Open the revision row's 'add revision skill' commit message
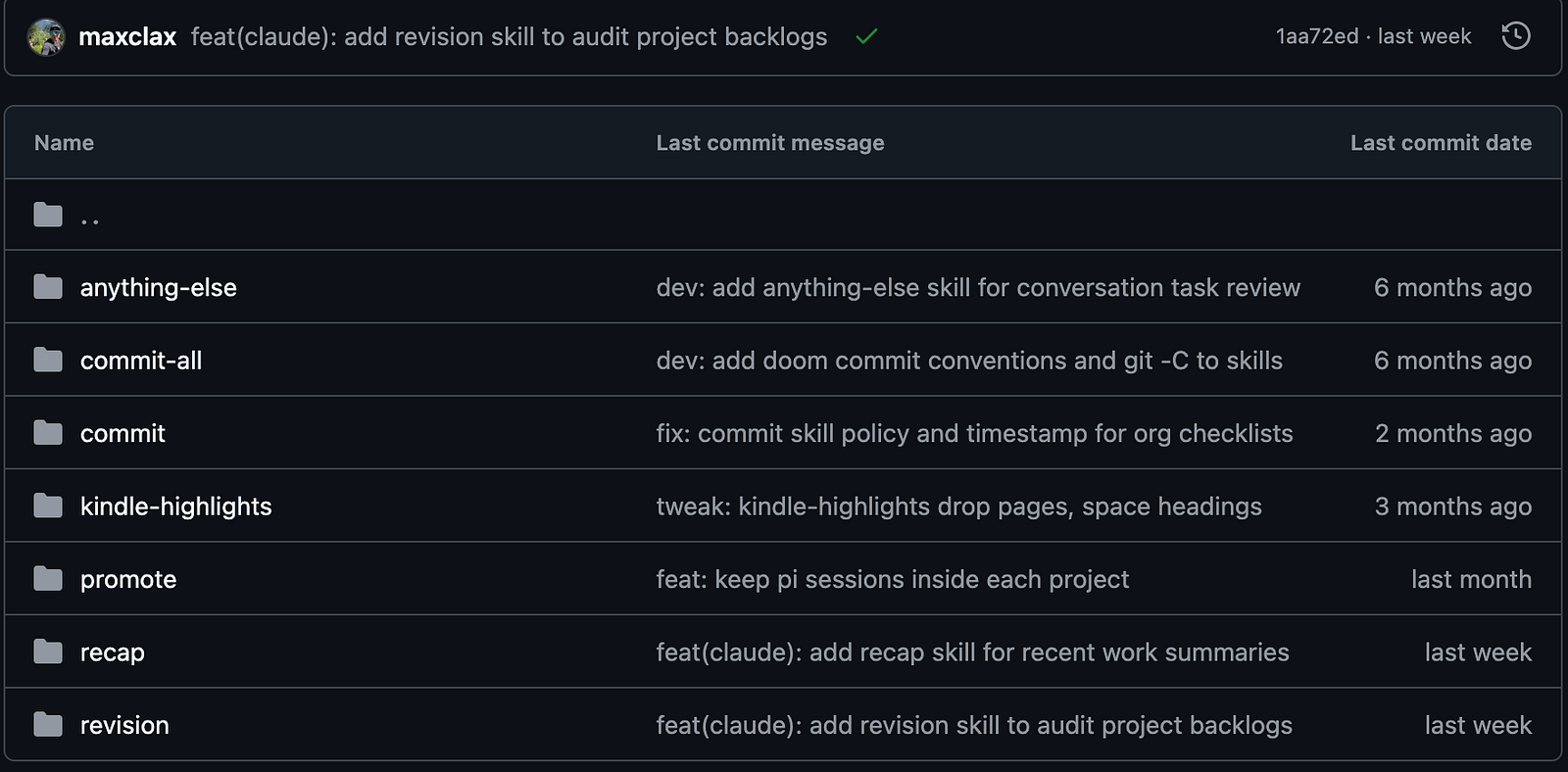1568x772 pixels. [x=974, y=725]
